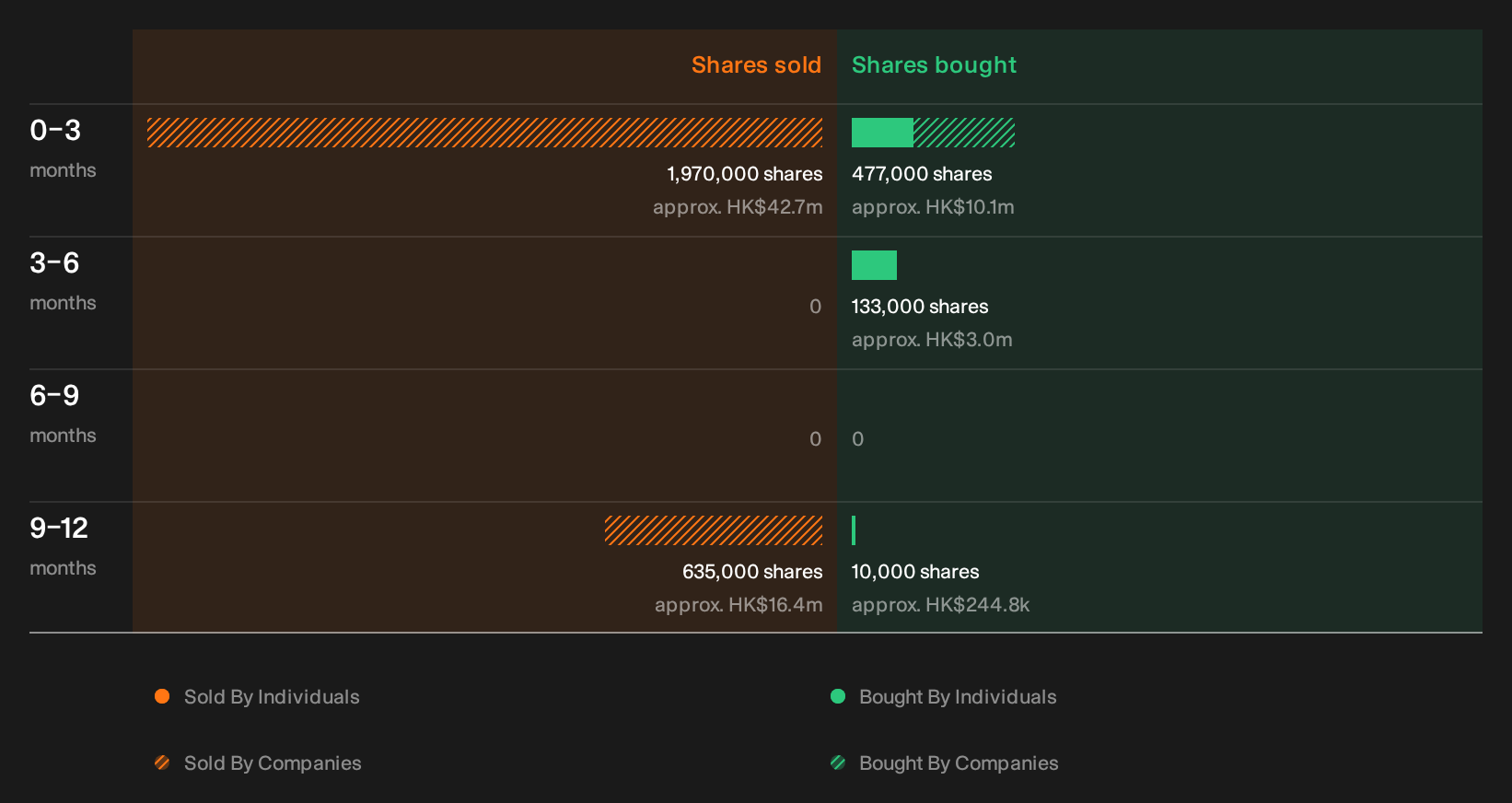This screenshot has width=1512, height=803.
Task: Click the approx. HK$10.1m value
Action: 933,207
